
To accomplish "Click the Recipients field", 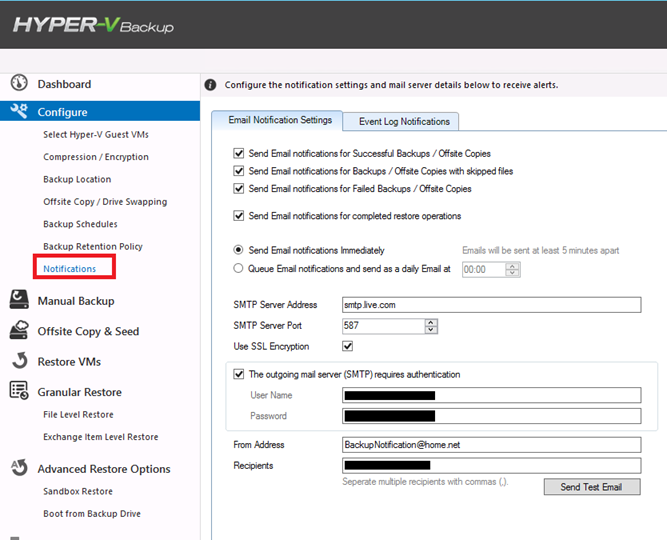I will point(491,466).
